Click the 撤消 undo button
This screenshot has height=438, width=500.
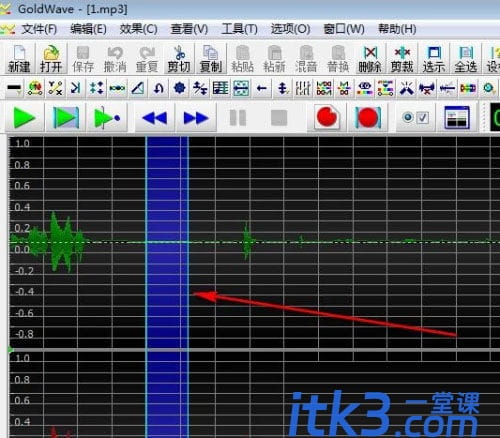pos(115,59)
